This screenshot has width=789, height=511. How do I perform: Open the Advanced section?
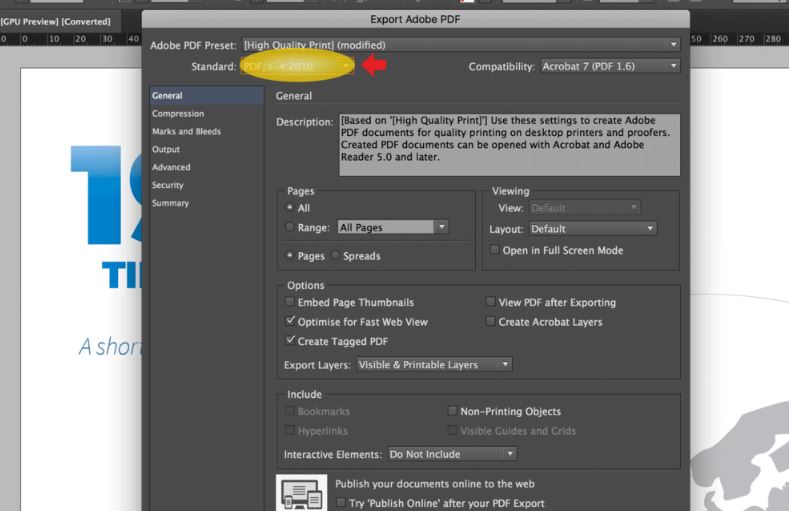171,167
